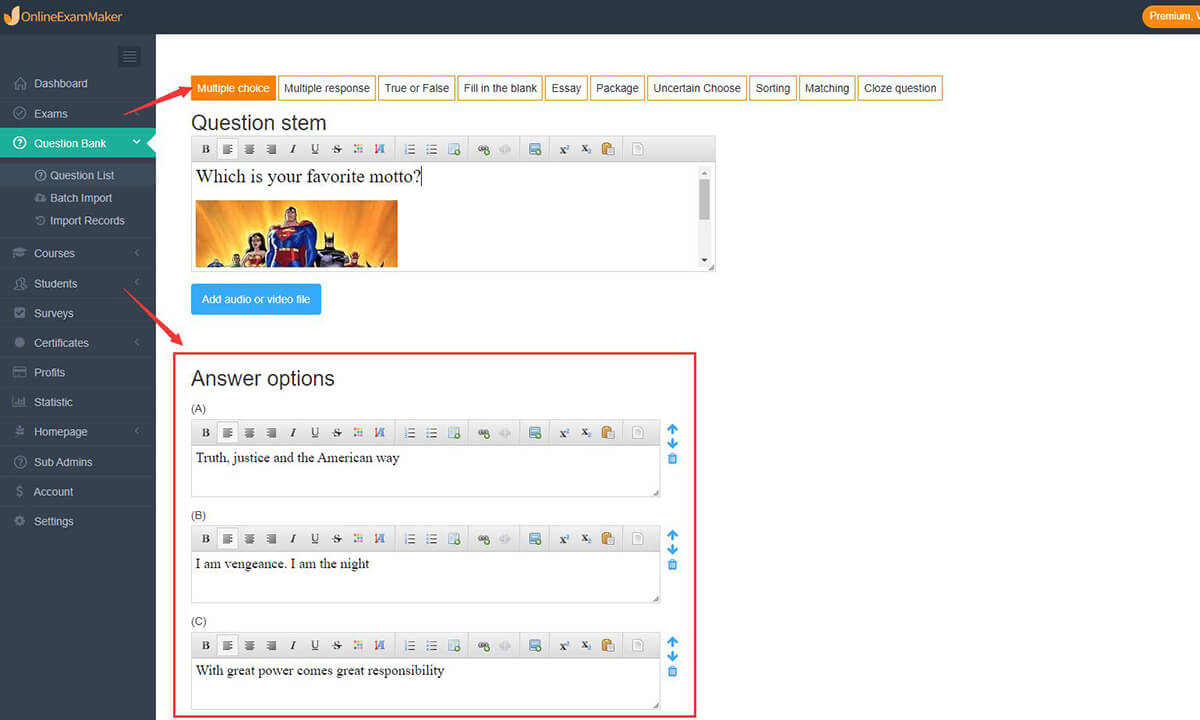
Task: Select the True or False question type
Action: coord(416,88)
